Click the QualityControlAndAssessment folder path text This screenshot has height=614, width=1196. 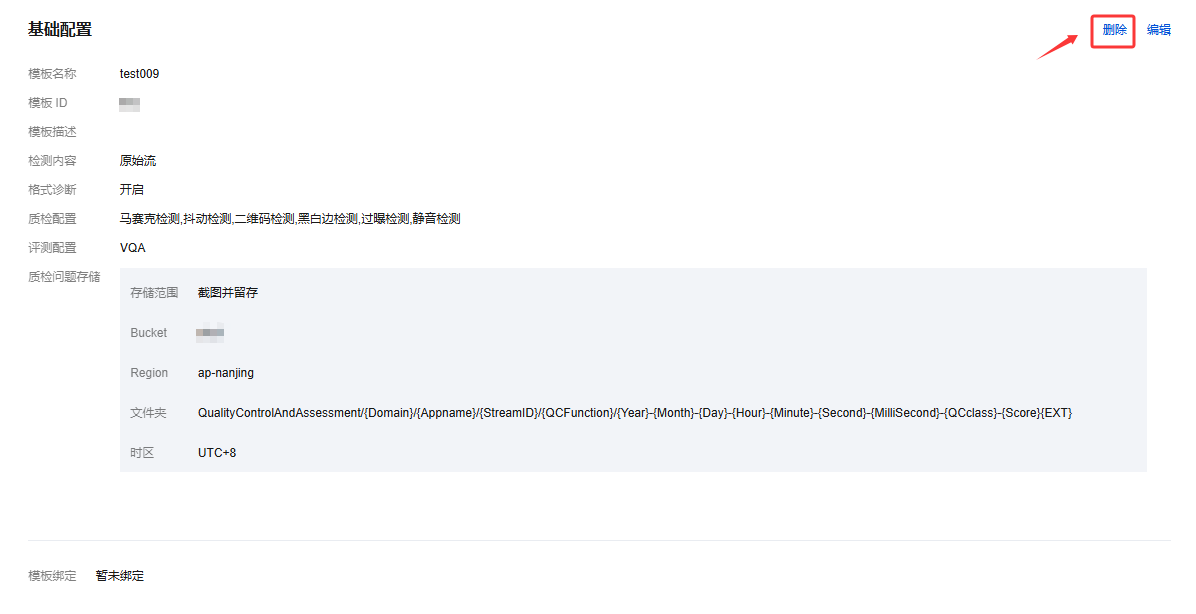coord(635,413)
